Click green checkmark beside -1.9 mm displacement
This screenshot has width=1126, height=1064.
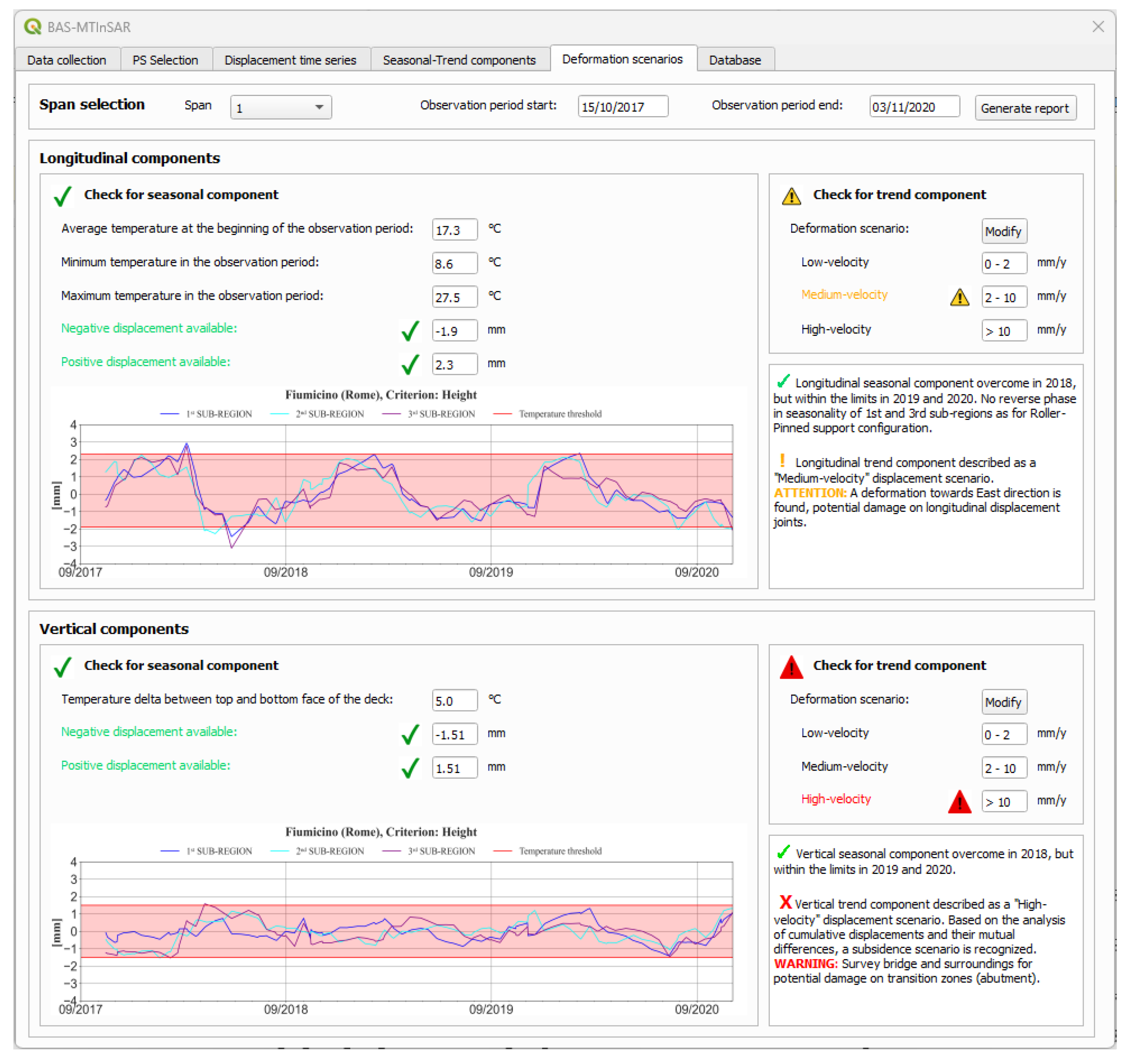click(x=410, y=331)
